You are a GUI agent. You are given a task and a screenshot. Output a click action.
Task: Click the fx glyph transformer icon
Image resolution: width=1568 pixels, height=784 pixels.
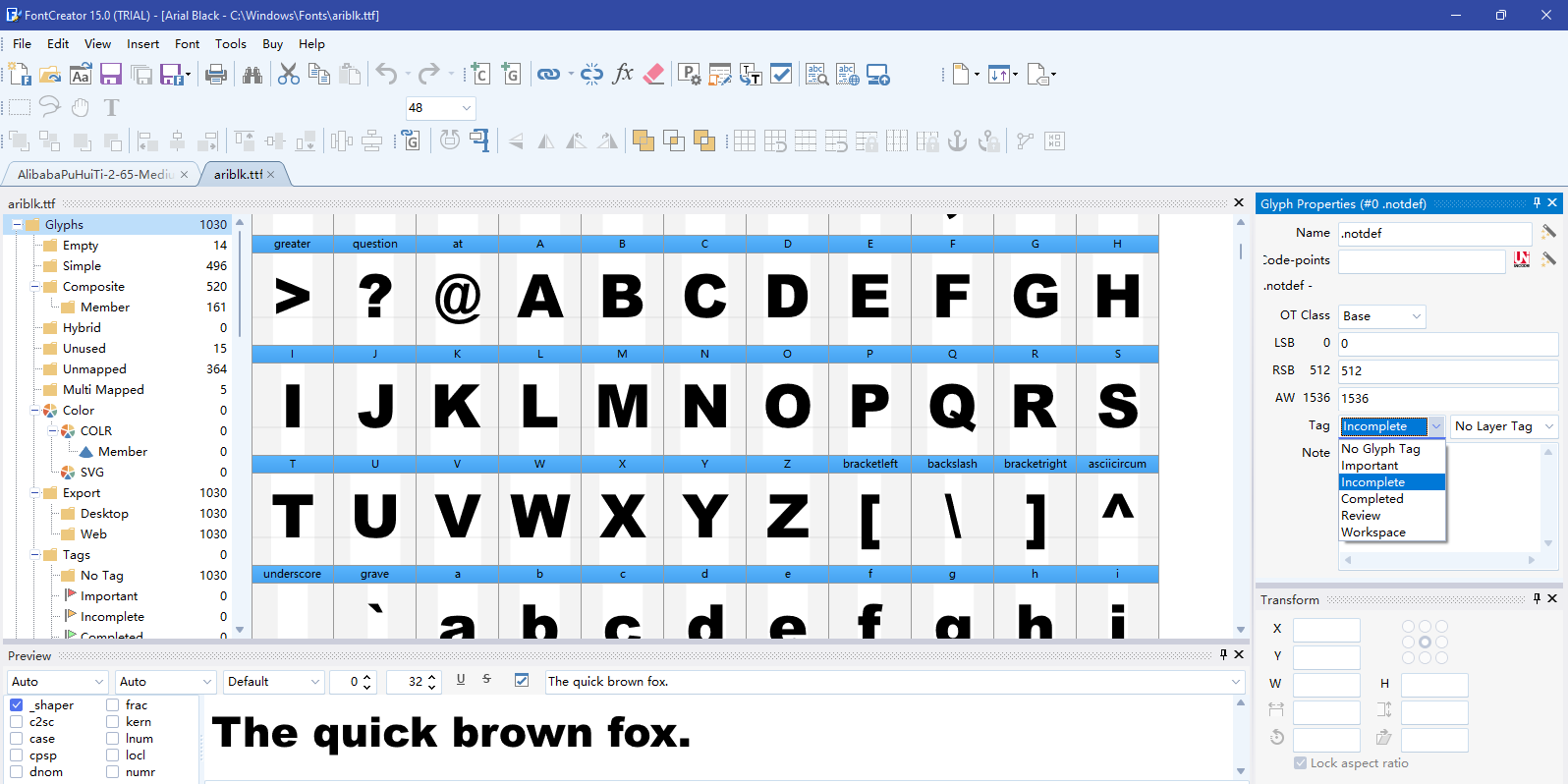(x=623, y=74)
